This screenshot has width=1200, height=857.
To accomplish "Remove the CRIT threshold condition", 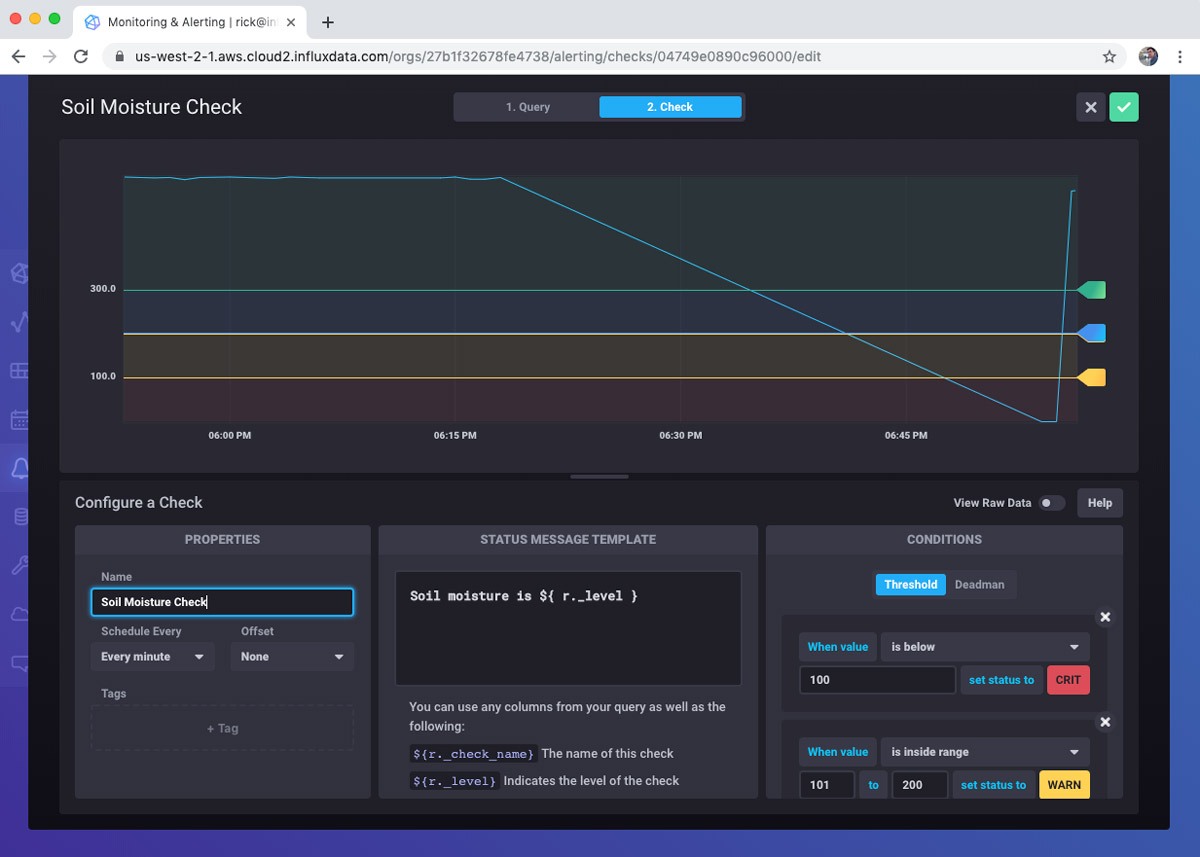I will pyautogui.click(x=1105, y=617).
